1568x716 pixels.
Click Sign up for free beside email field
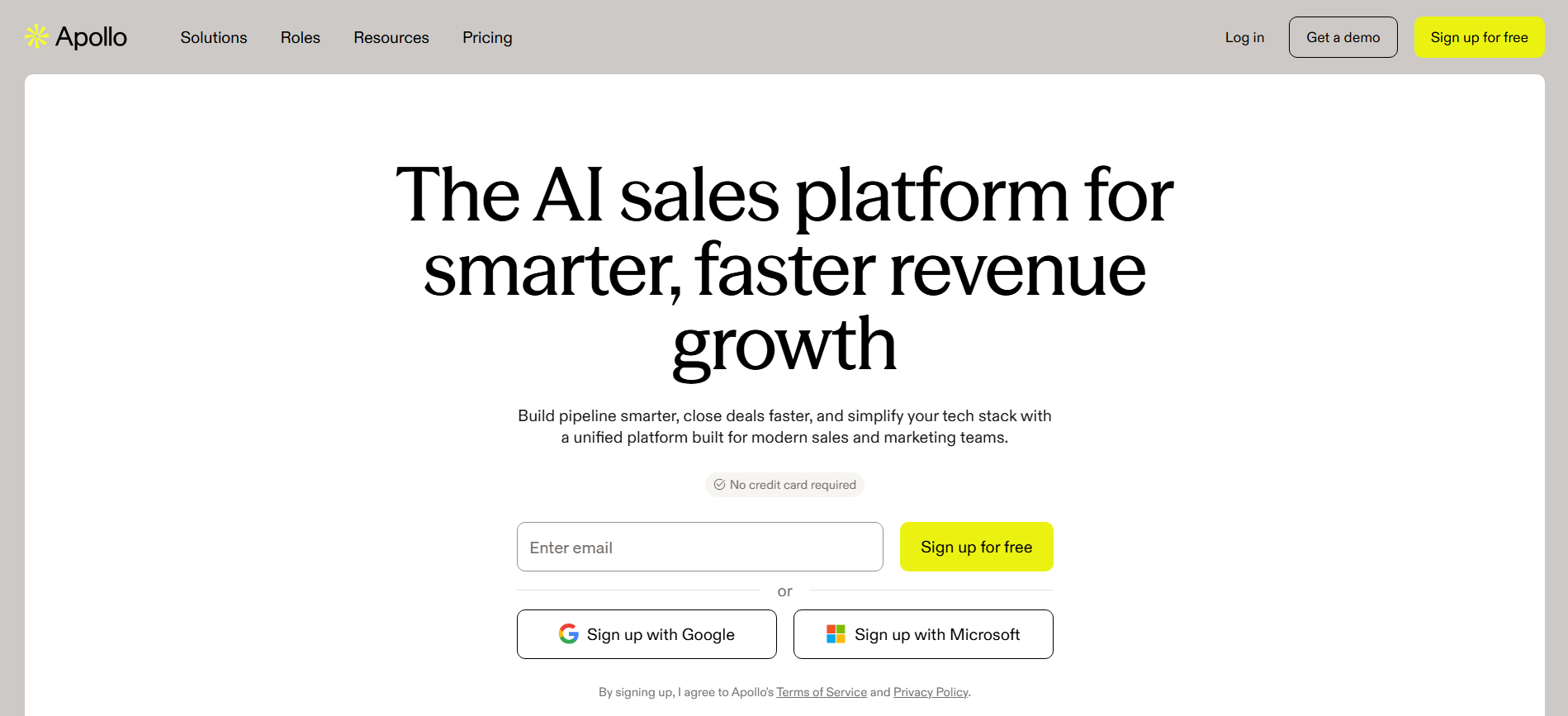(x=977, y=547)
